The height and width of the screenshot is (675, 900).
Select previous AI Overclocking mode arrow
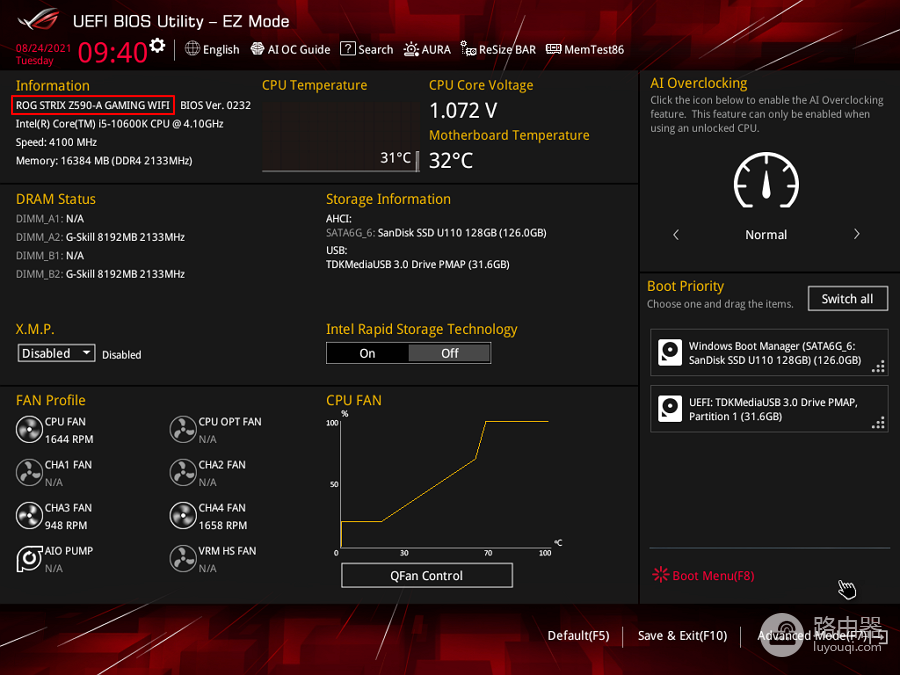pos(676,234)
